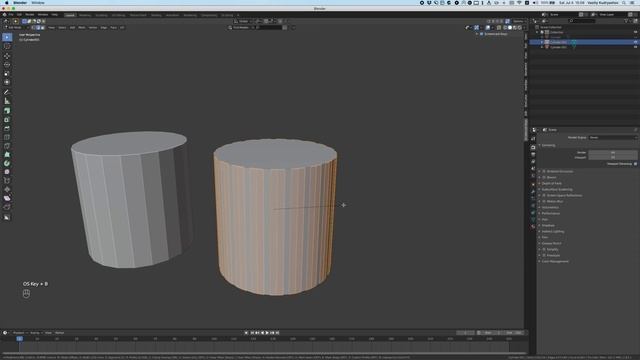Viewport: 640px width, 360px height.
Task: Play animation in timeline
Action: pyautogui.click(x=267, y=333)
